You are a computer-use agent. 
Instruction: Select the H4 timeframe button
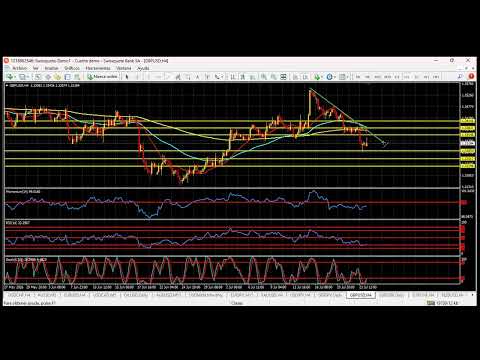click(407, 77)
